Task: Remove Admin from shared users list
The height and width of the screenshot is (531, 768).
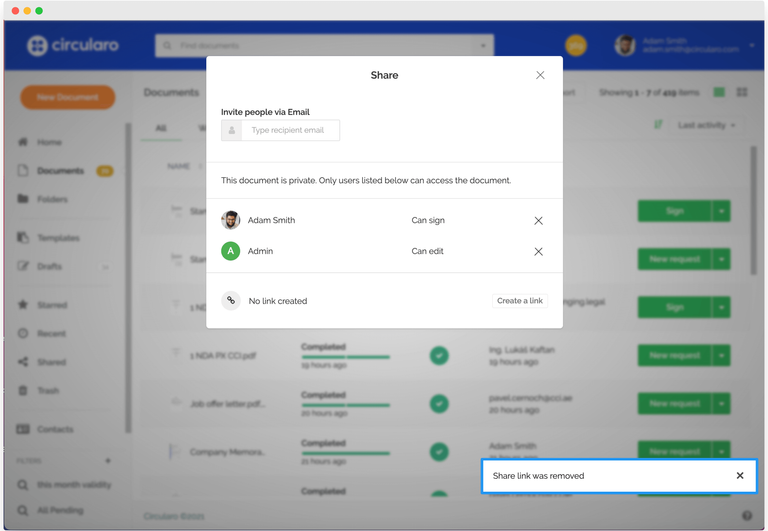Action: [538, 252]
